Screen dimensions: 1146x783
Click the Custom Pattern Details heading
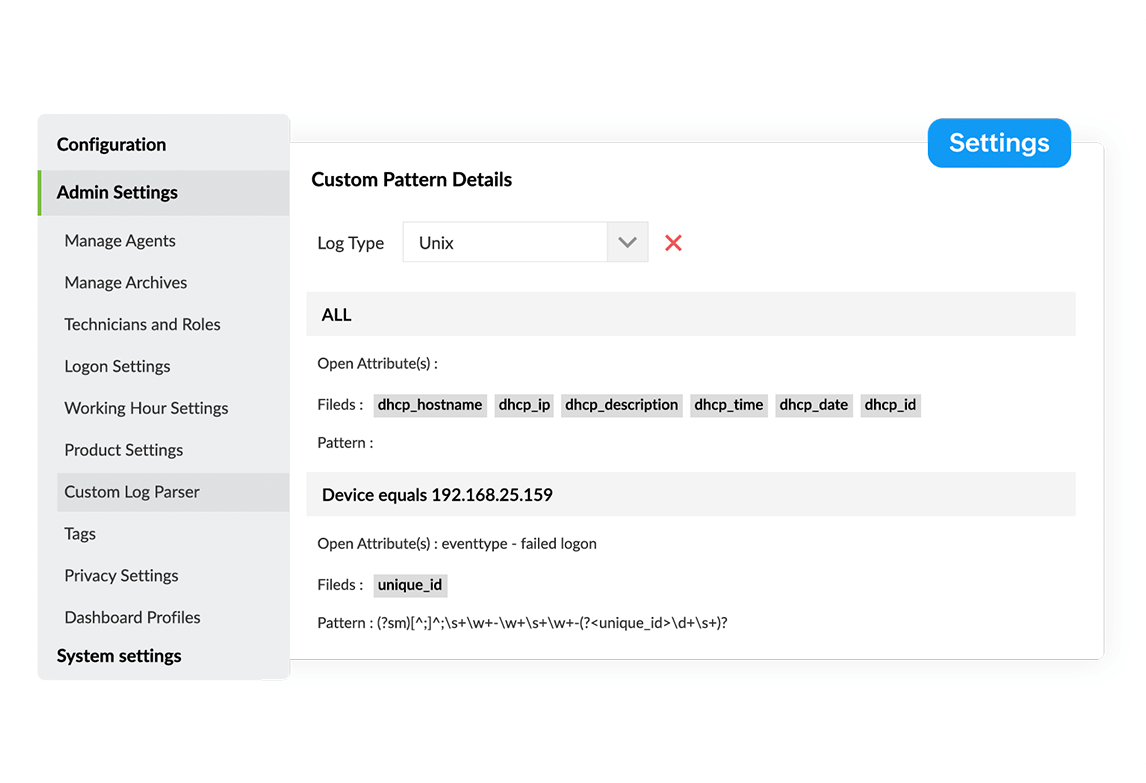(411, 180)
